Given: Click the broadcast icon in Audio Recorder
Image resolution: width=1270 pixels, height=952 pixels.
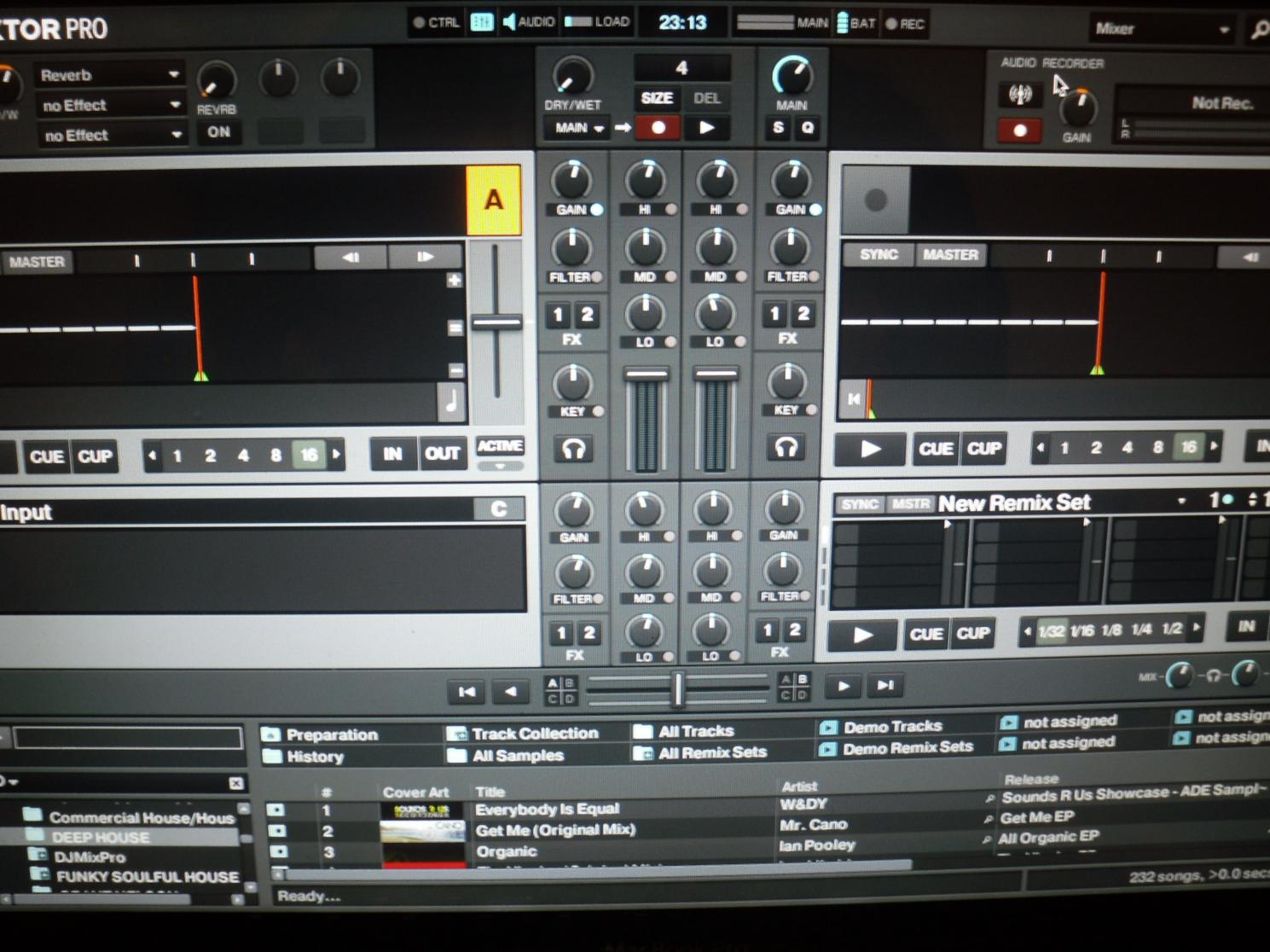Looking at the screenshot, I should [x=1020, y=94].
